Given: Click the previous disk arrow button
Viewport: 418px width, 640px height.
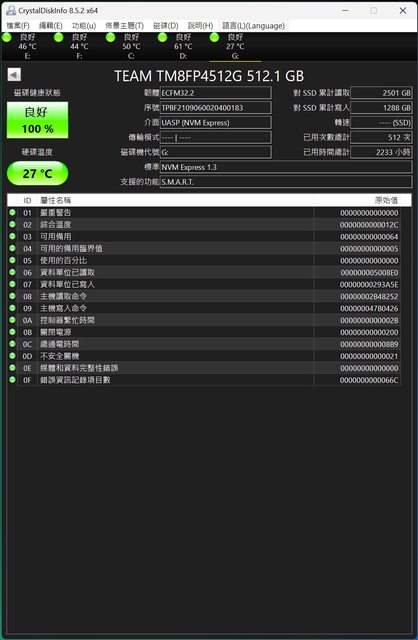Looking at the screenshot, I should (x=14, y=75).
